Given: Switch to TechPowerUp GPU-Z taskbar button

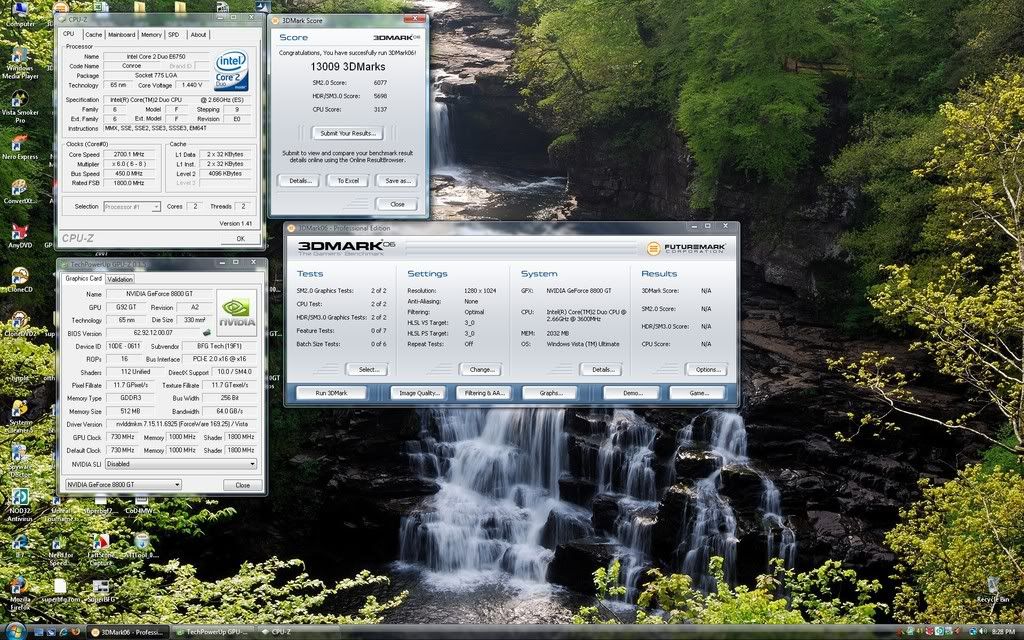Looking at the screenshot, I should (x=213, y=632).
